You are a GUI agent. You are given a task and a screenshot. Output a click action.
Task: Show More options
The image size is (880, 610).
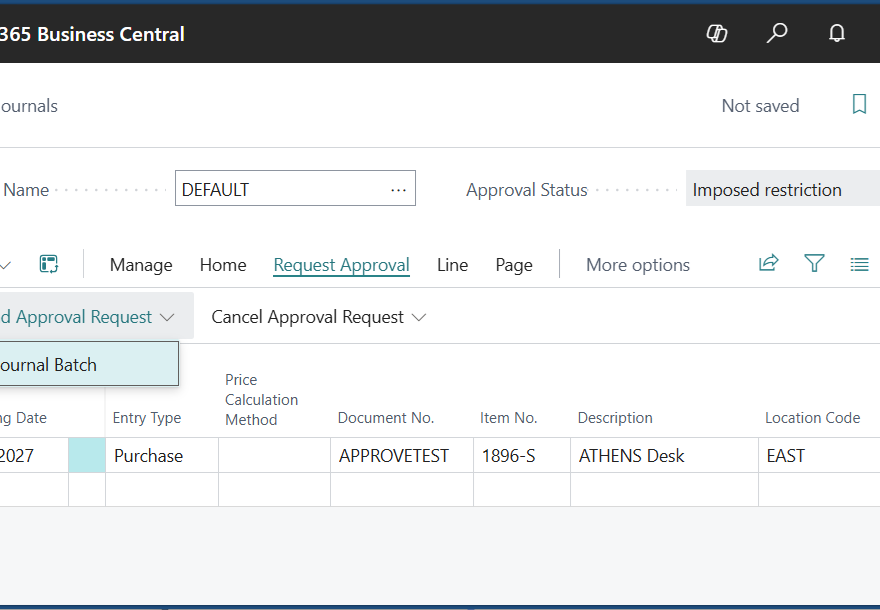(x=638, y=265)
